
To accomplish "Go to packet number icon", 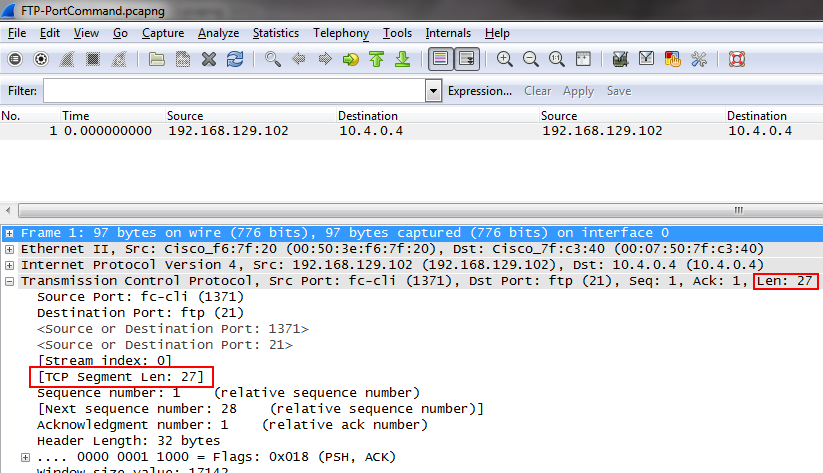I will tap(351, 59).
